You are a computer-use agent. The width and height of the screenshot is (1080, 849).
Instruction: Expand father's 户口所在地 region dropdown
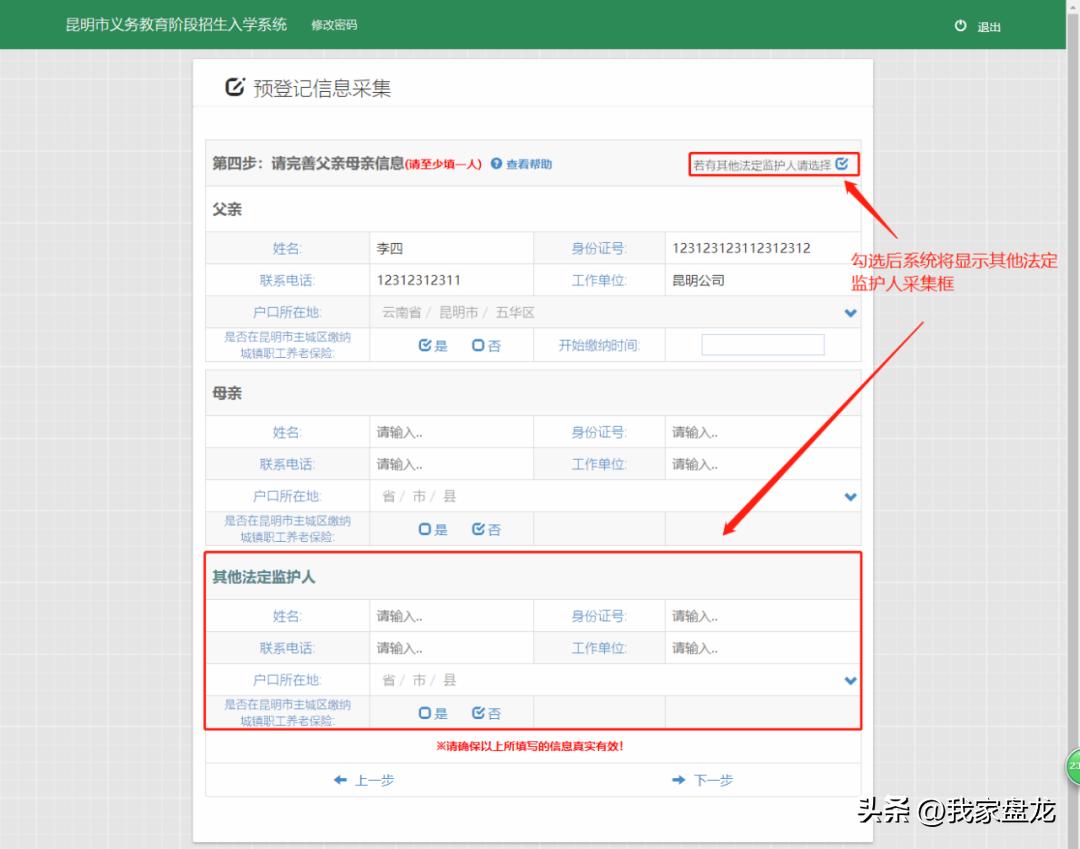coord(849,312)
